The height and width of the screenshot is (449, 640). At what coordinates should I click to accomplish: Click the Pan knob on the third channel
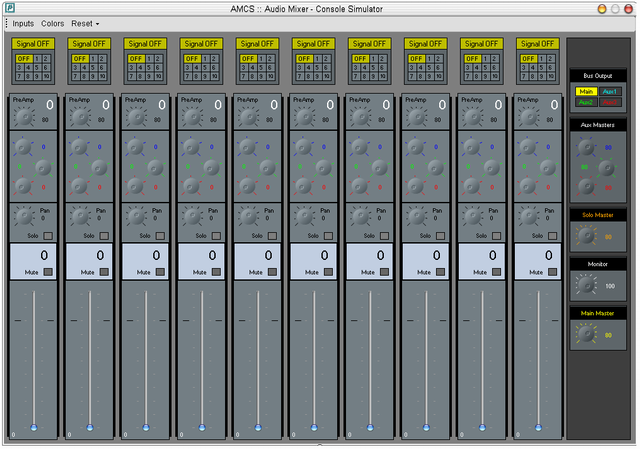coord(136,216)
